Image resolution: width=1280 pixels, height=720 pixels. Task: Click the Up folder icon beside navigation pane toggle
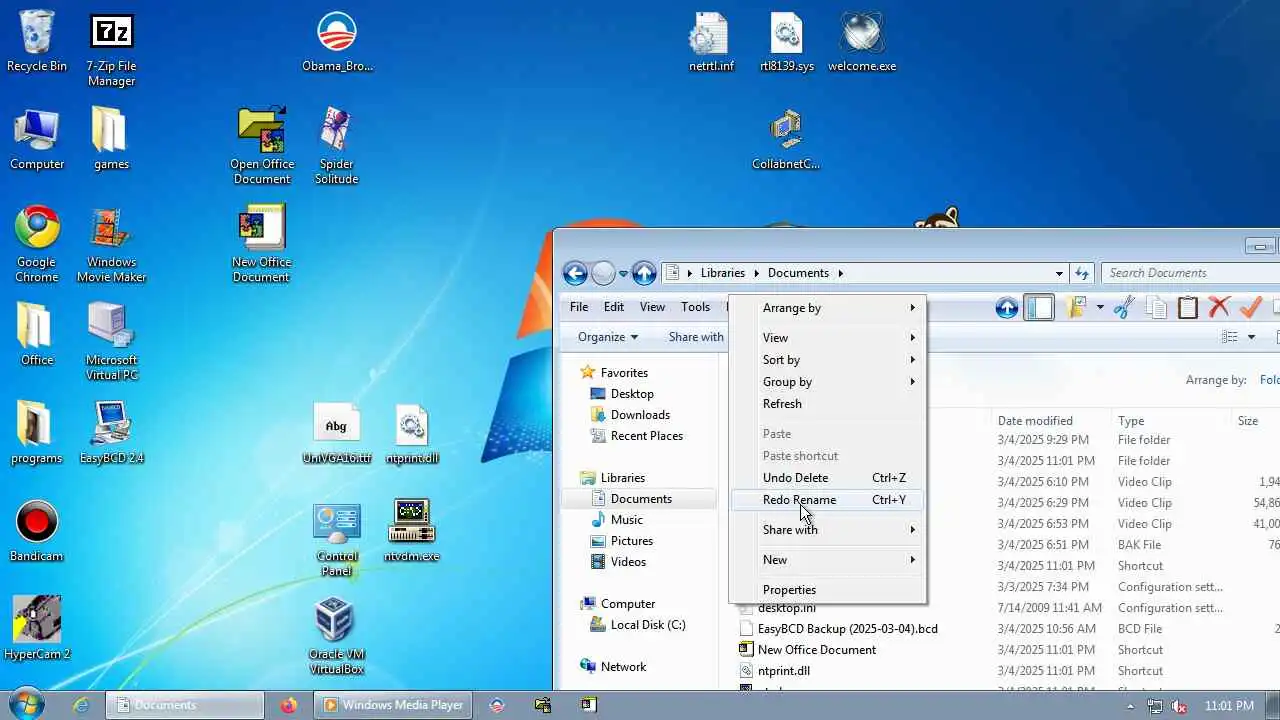(x=1007, y=308)
